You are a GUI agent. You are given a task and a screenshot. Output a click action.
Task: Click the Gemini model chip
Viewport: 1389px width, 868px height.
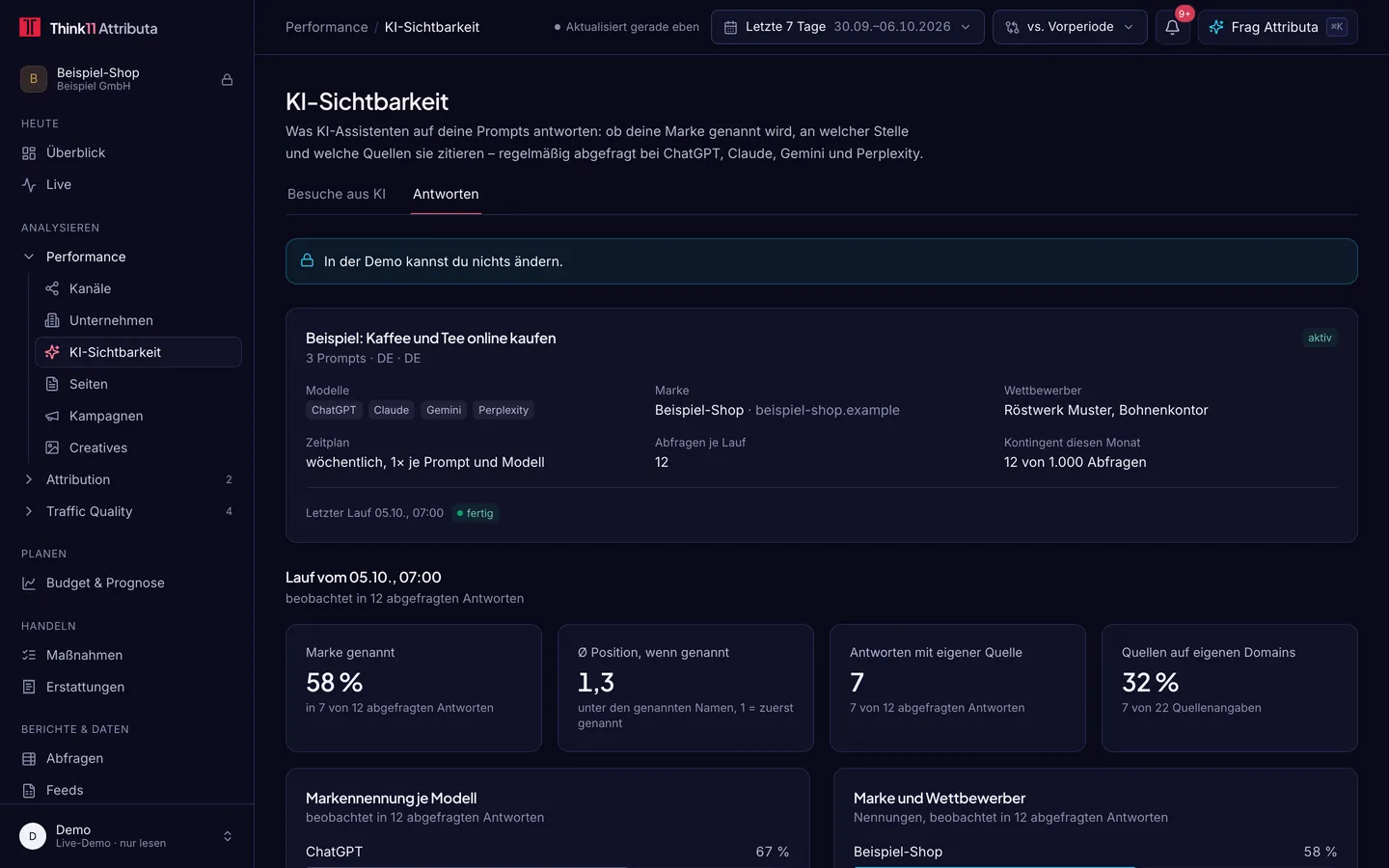tap(444, 410)
